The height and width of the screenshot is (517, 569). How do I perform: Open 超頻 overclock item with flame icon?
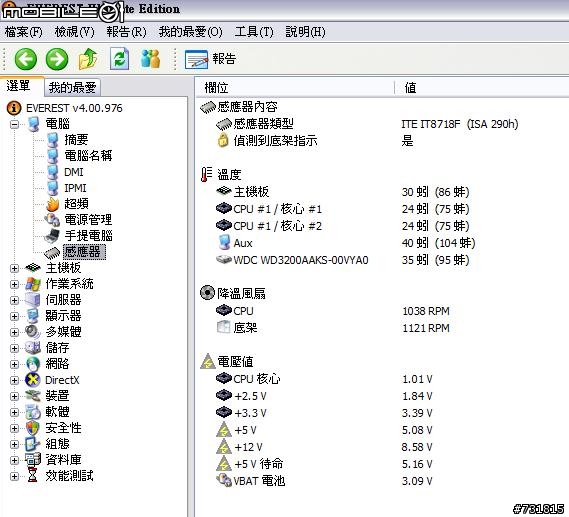pos(76,204)
